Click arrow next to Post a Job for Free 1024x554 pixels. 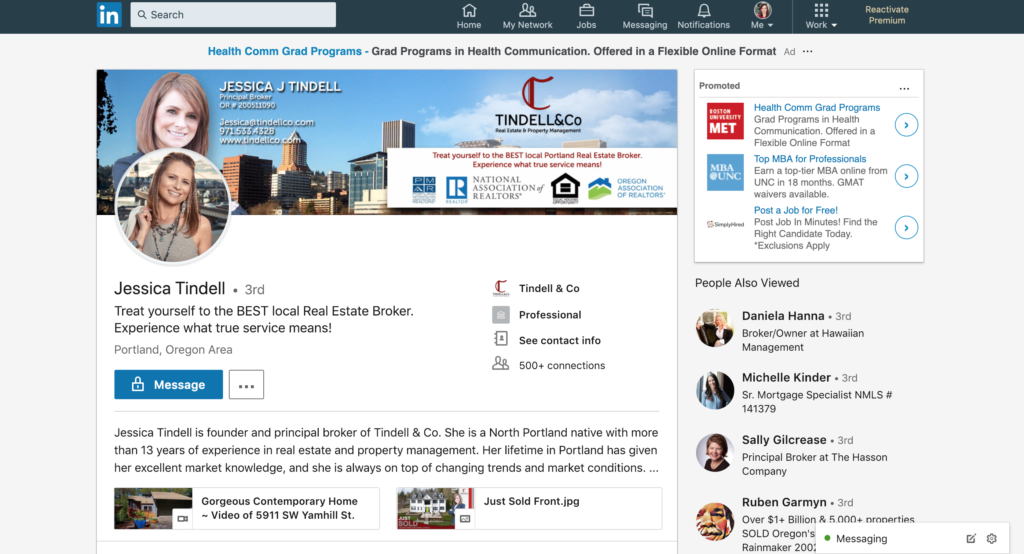[906, 227]
